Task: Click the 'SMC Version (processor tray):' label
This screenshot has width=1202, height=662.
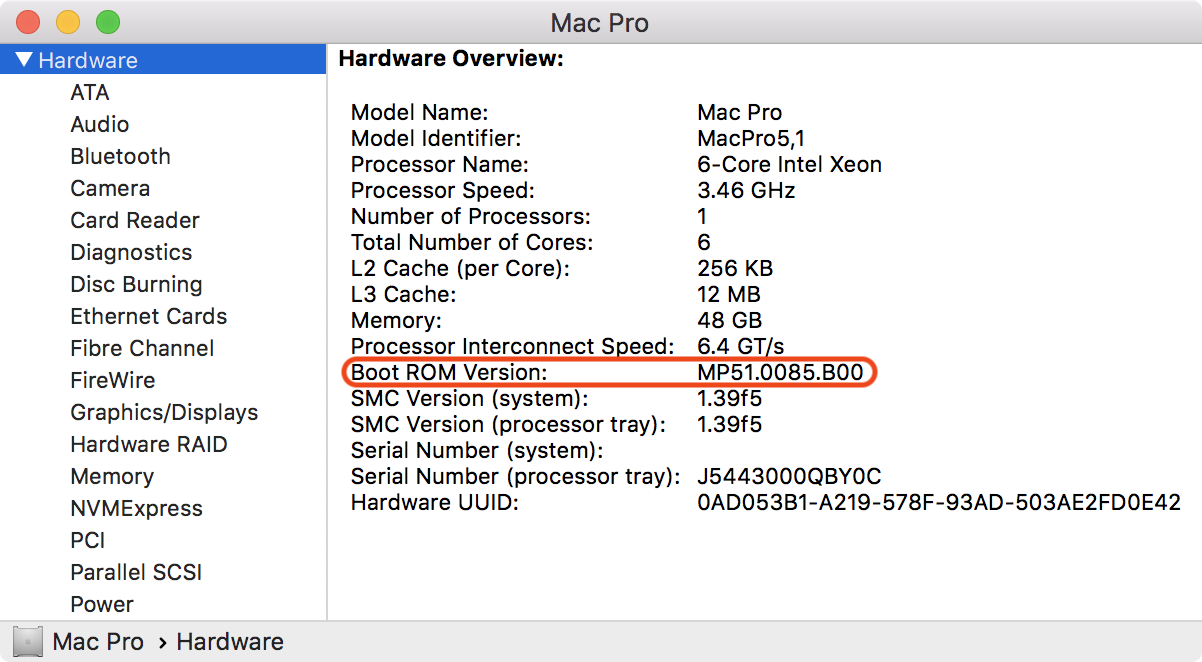Action: click(509, 424)
